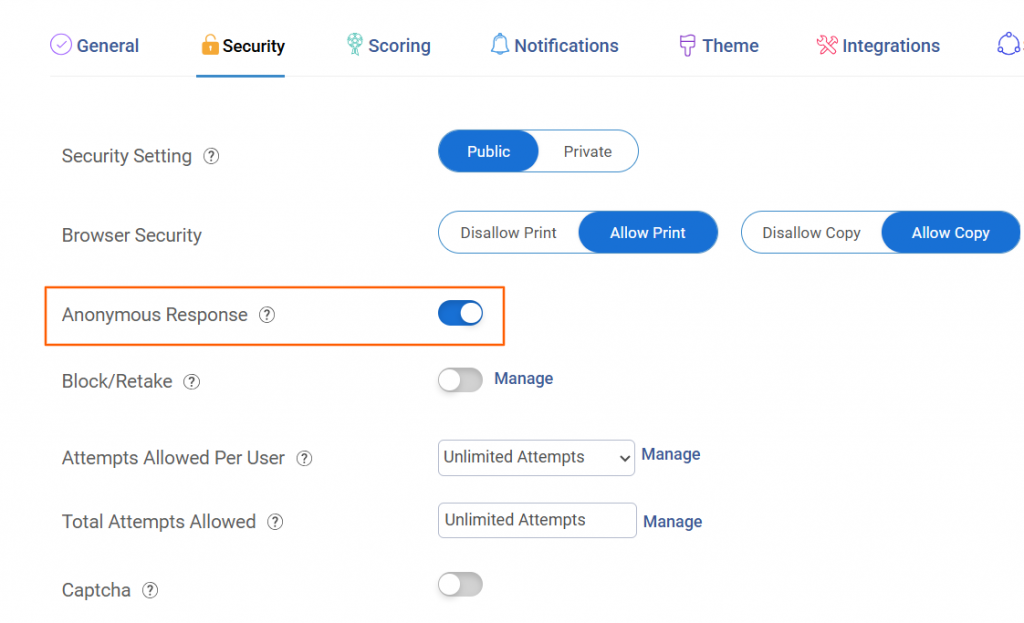Click the tools icon next to Integrations
Viewport: 1024px width, 623px height.
pyautogui.click(x=827, y=44)
